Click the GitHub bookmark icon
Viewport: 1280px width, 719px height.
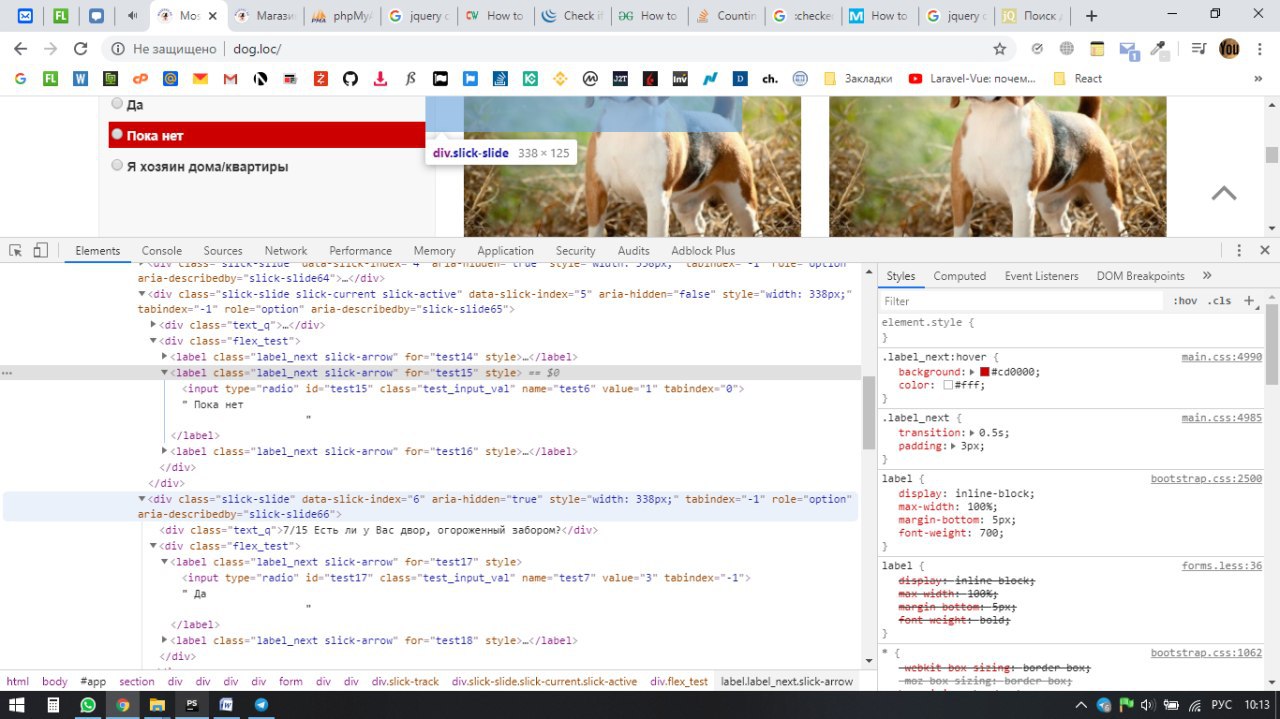(350, 78)
